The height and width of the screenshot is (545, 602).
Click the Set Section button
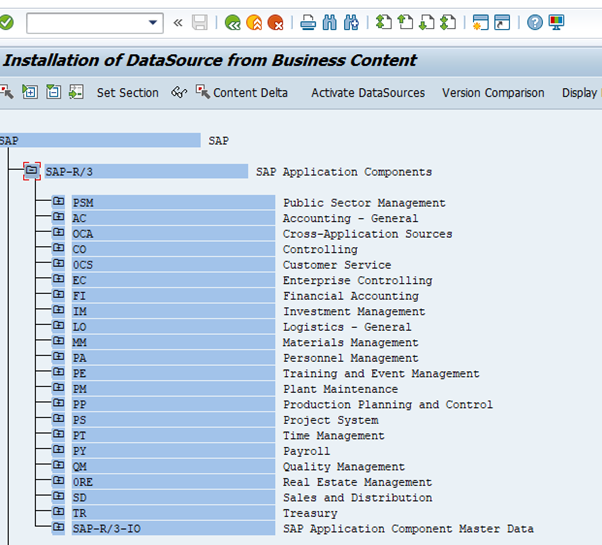(x=128, y=93)
